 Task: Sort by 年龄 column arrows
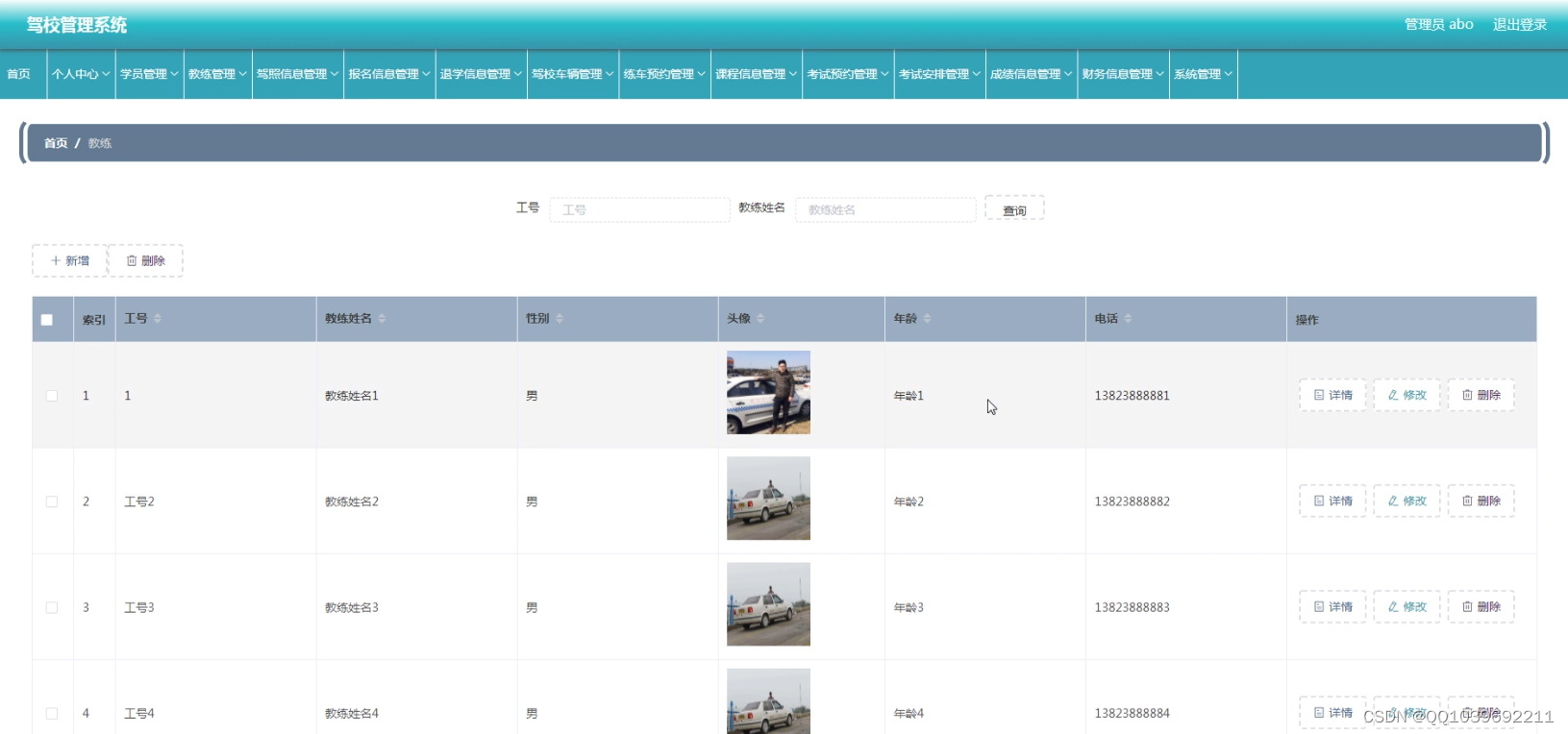(927, 318)
